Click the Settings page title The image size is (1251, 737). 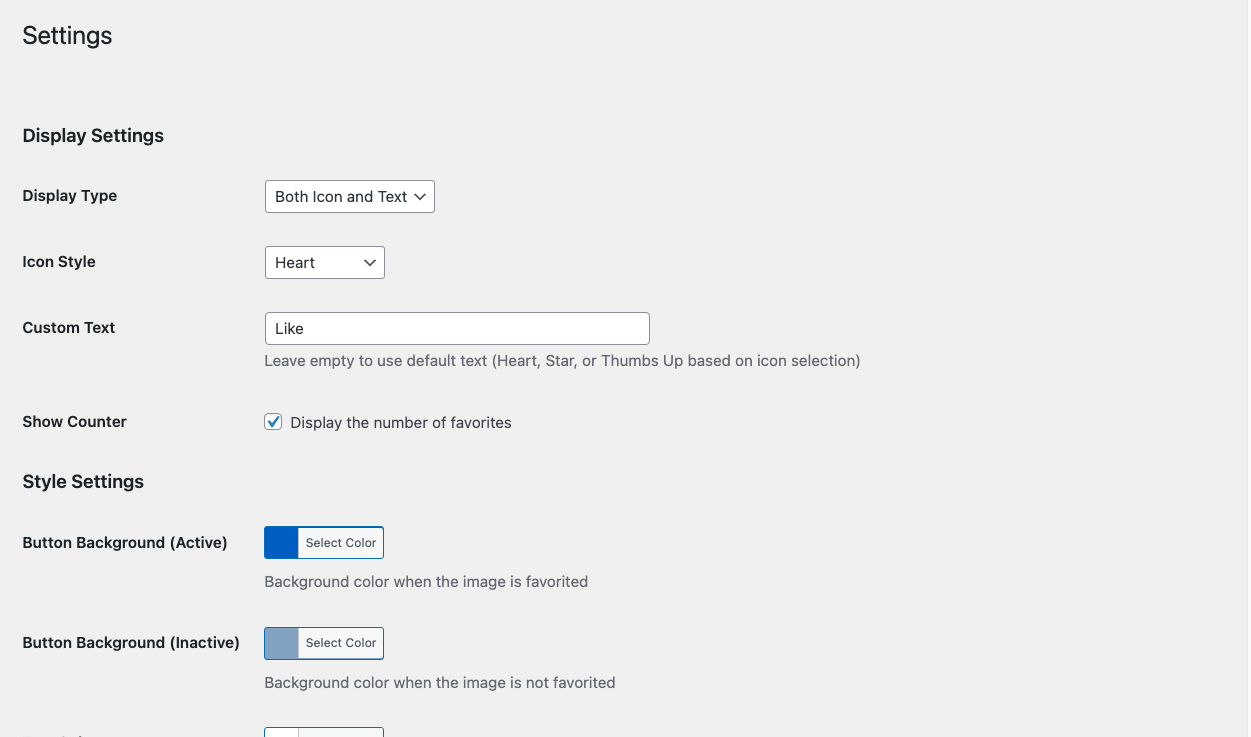pos(67,36)
